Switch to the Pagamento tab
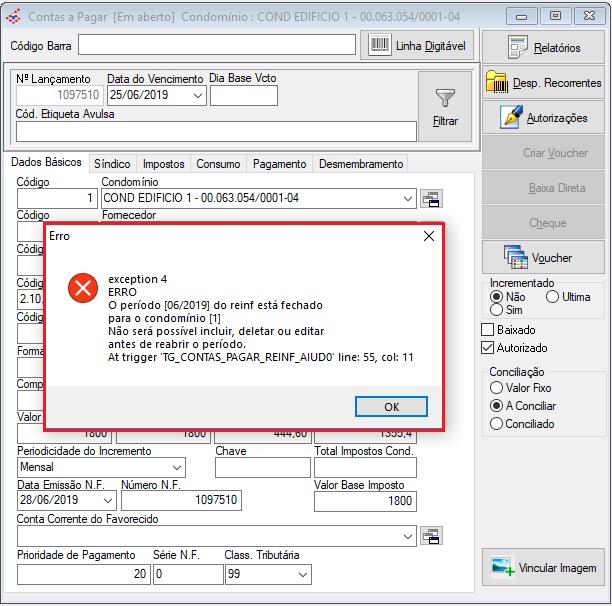 click(279, 164)
